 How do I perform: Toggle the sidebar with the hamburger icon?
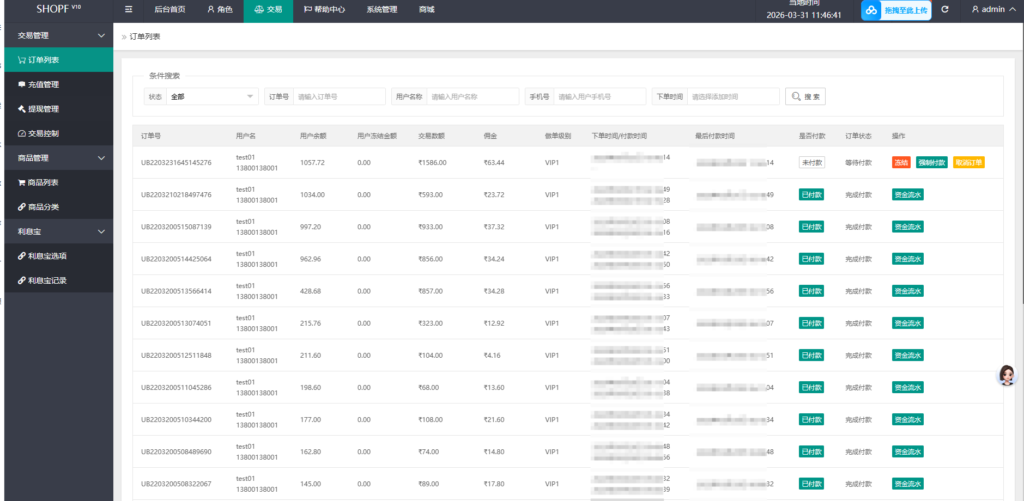(x=128, y=9)
